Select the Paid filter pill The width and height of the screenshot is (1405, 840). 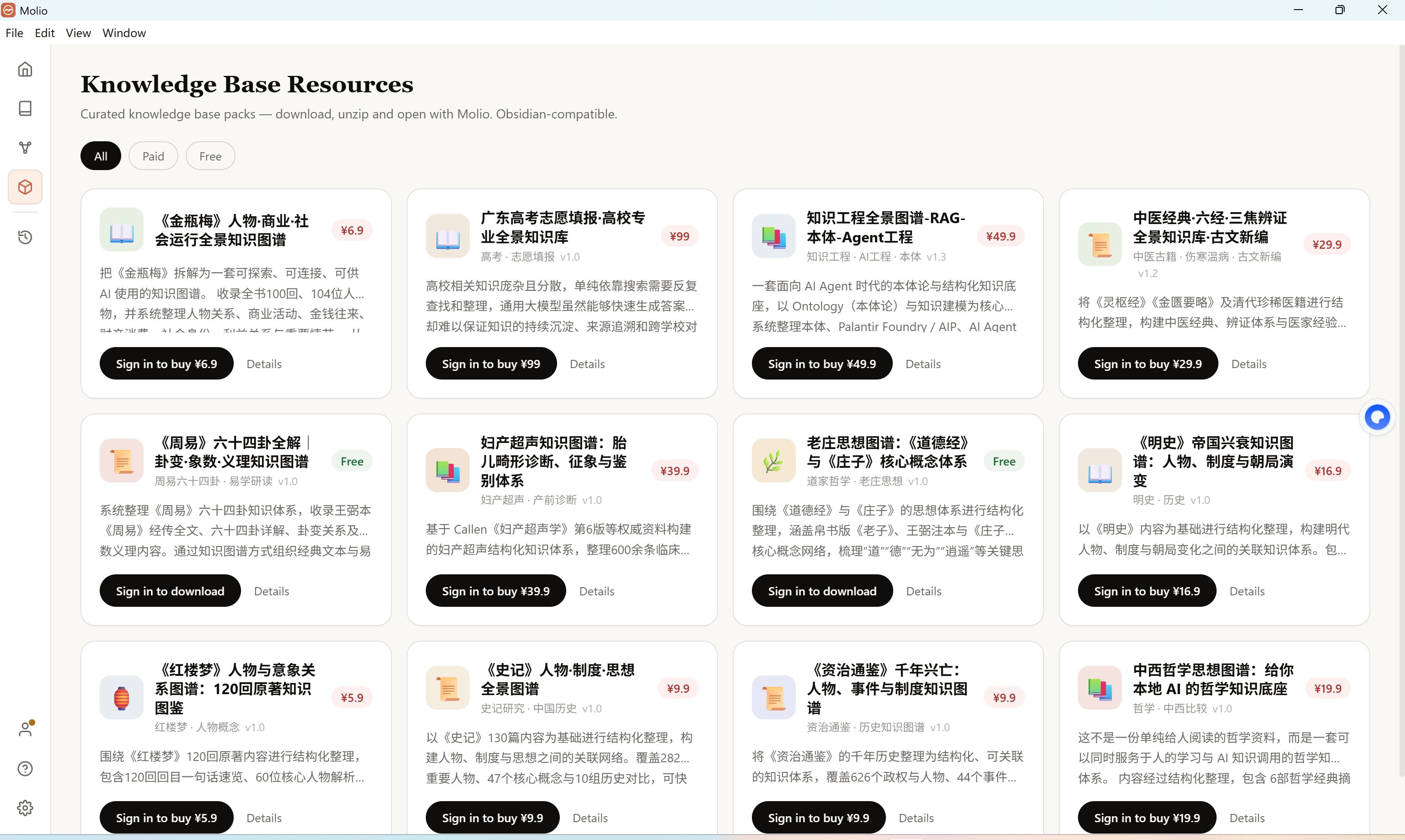point(153,155)
